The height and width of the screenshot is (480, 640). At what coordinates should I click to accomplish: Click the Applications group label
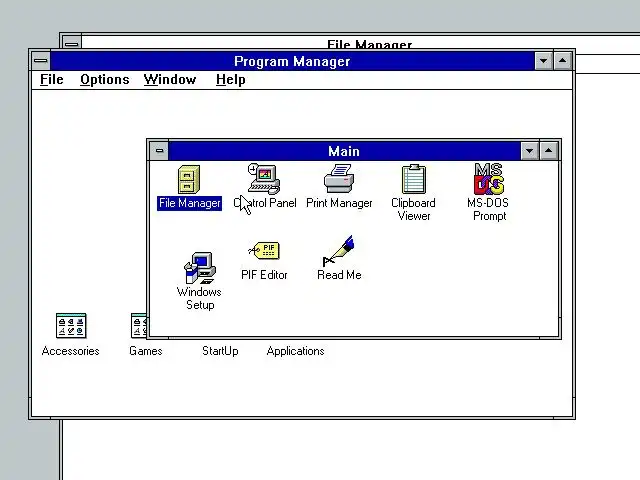296,351
